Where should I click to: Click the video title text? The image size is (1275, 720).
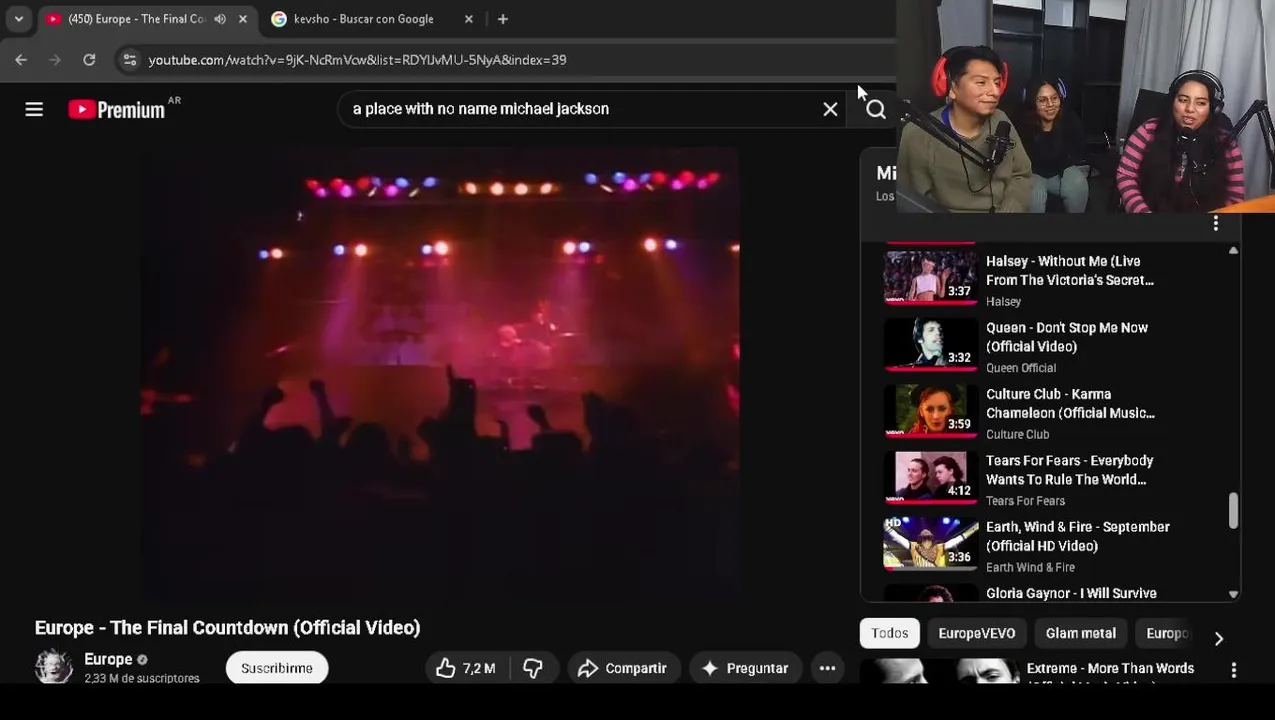pos(228,628)
